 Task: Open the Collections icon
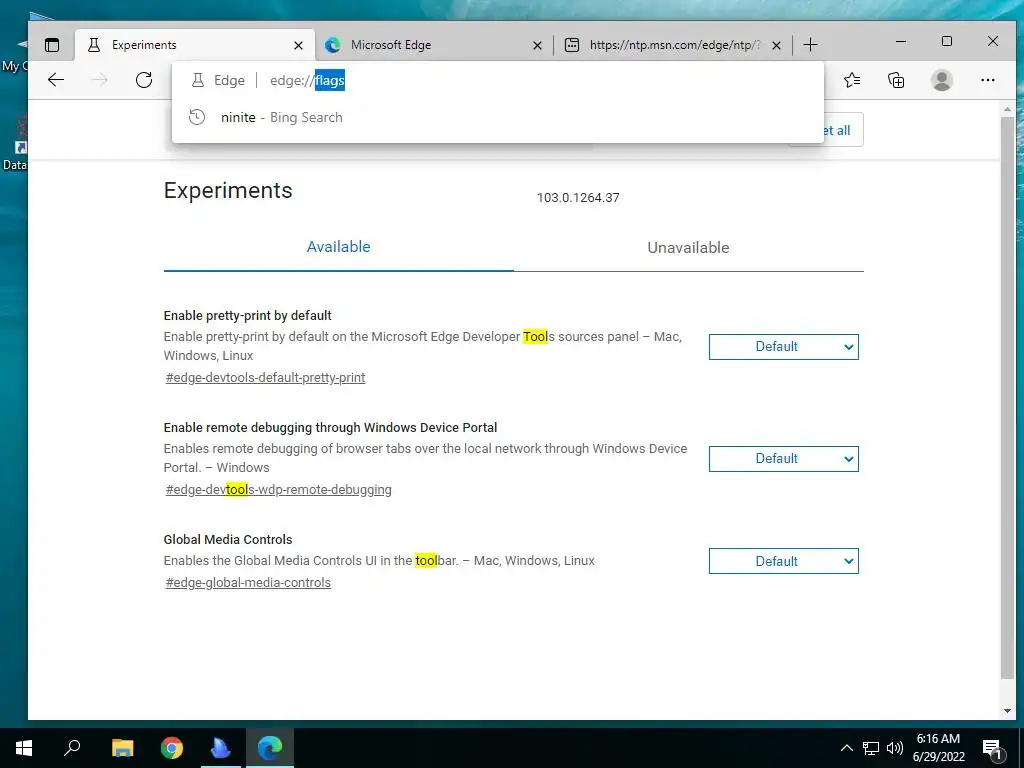click(896, 80)
